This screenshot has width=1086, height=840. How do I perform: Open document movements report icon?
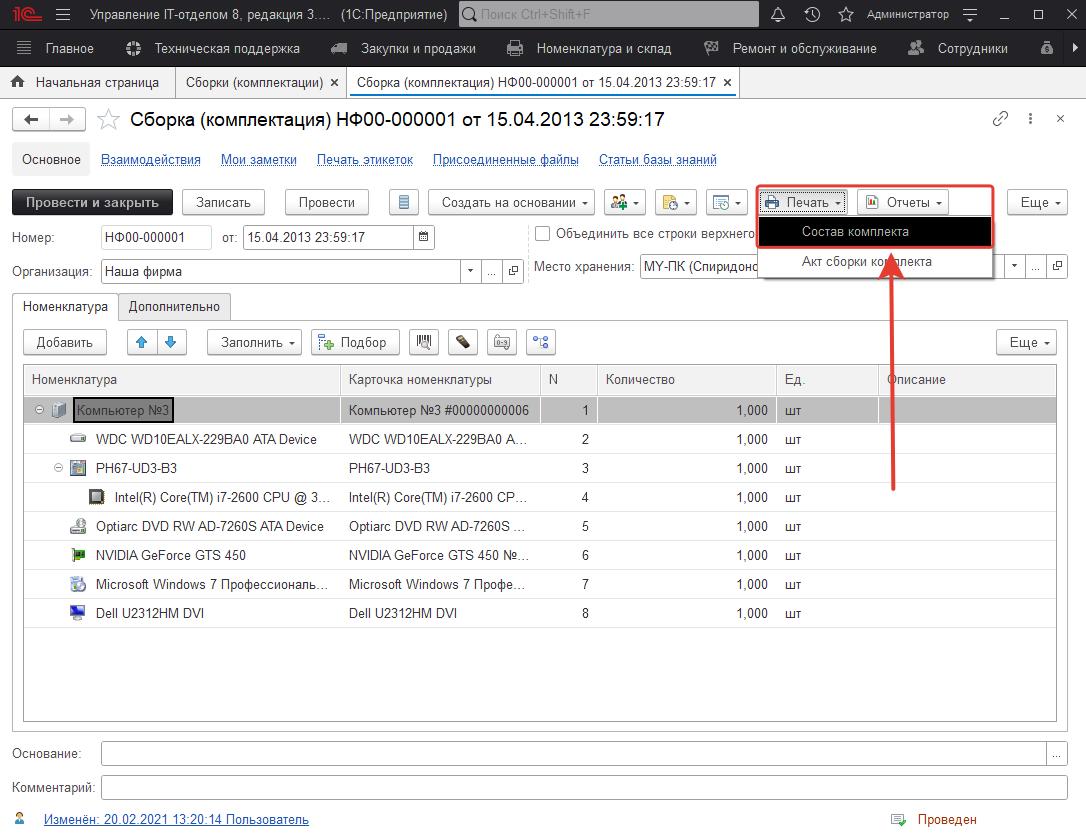pyautogui.click(x=404, y=202)
